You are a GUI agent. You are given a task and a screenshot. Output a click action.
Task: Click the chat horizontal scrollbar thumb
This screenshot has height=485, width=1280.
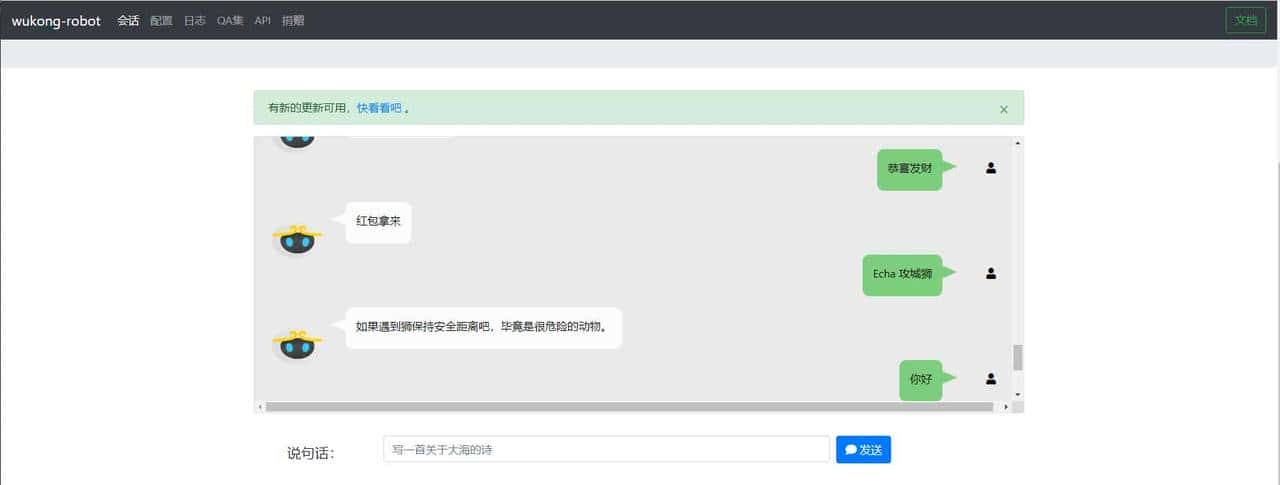click(x=630, y=407)
